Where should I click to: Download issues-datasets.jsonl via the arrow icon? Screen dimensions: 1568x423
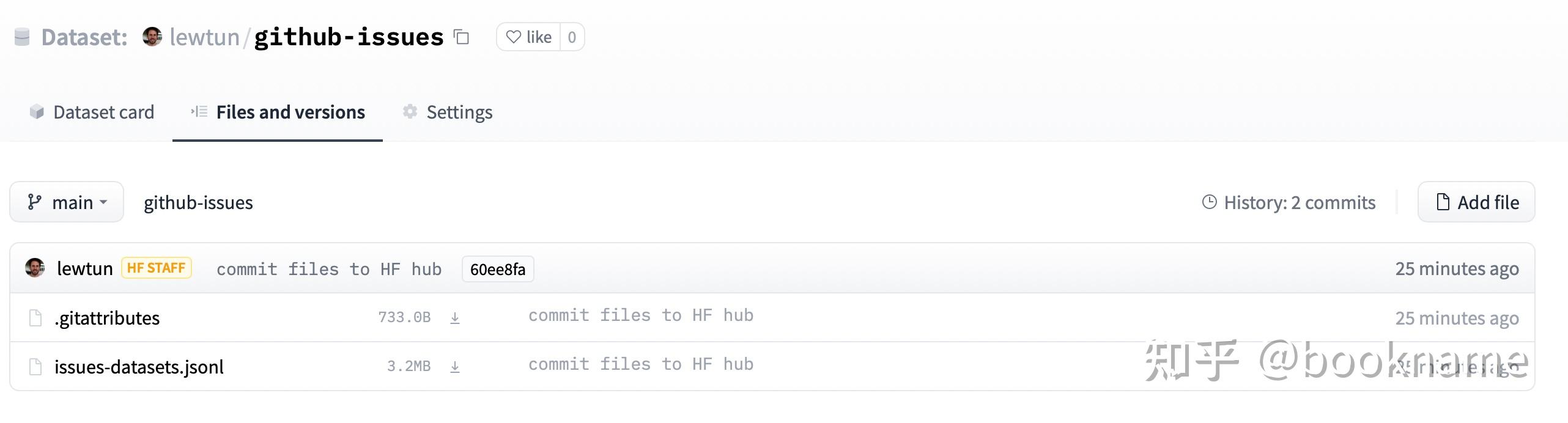455,367
